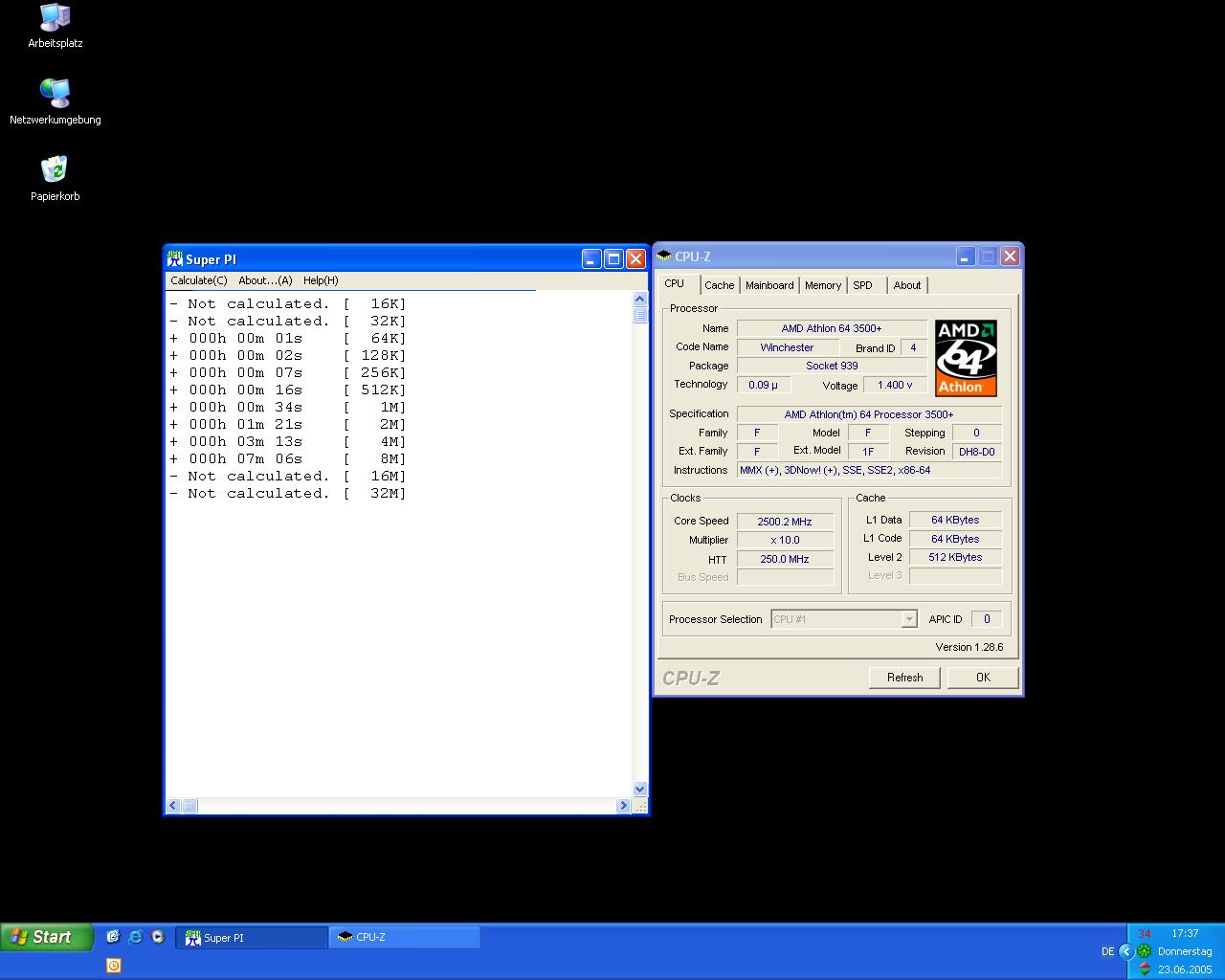Click the APIC ID value field
This screenshot has width=1225, height=980.
click(987, 619)
